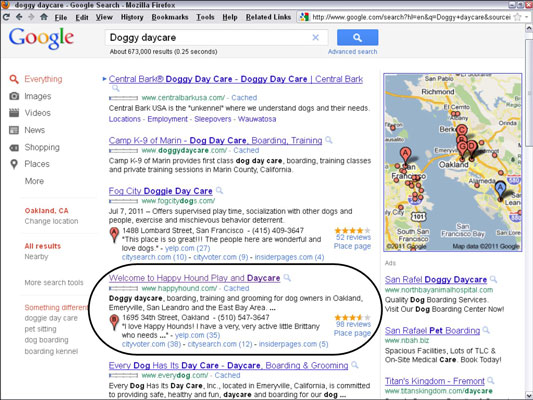Click the boarding kennel related search
This screenshot has height=400, width=533.
tap(51, 351)
